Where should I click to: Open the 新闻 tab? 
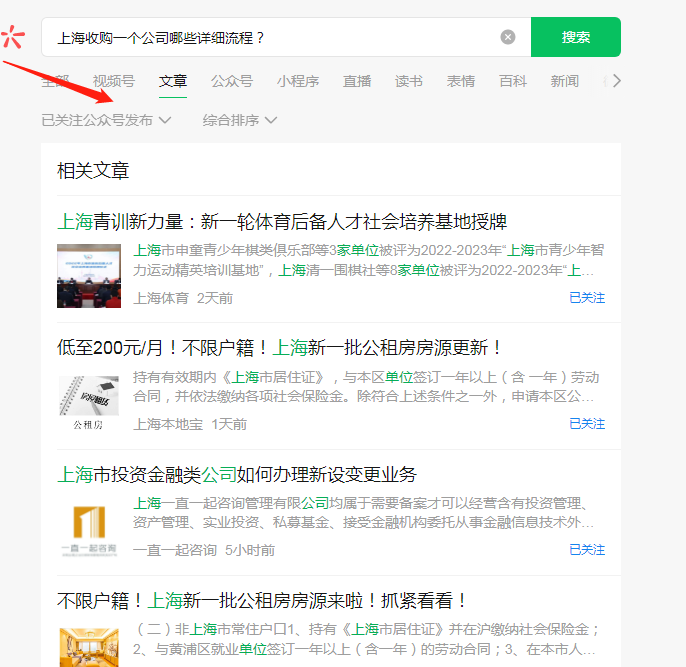tap(564, 81)
